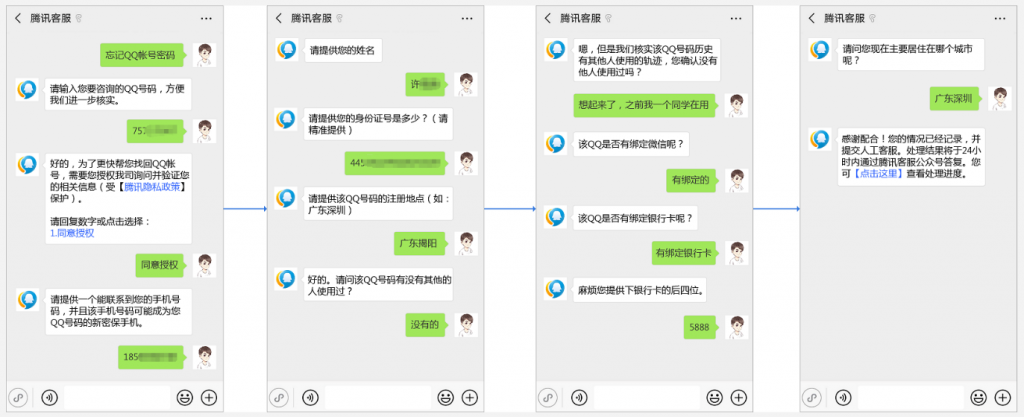This screenshot has height=417, width=1024.
Task: Click the message input field in the leftmost panel
Action: tap(115, 397)
